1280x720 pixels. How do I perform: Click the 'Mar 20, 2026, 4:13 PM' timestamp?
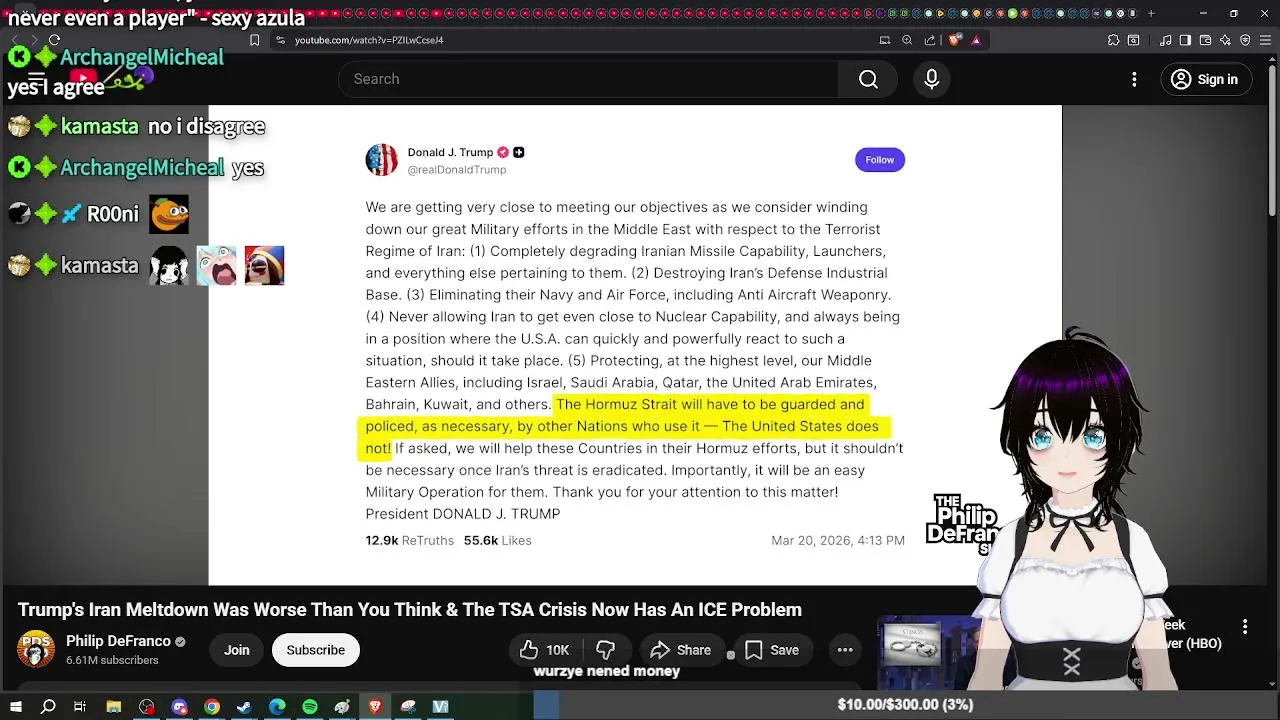pyautogui.click(x=838, y=540)
